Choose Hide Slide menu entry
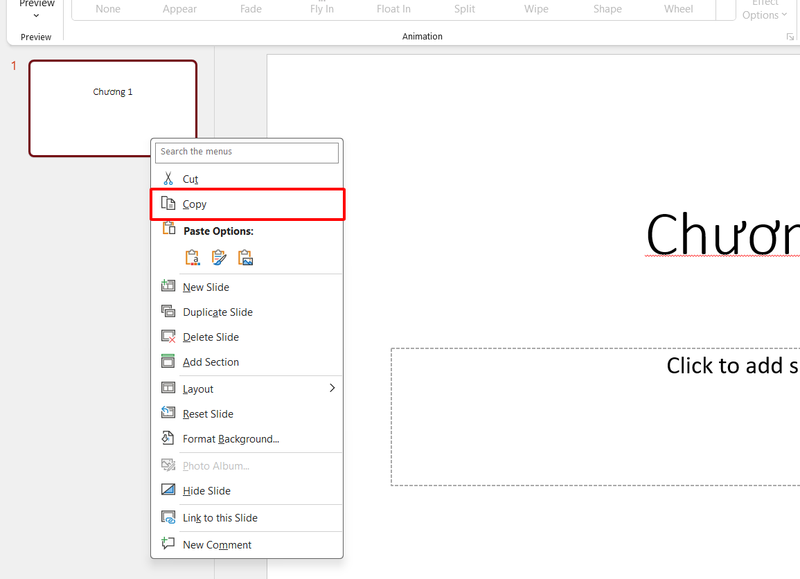Viewport: 800px width, 579px height. coord(247,491)
